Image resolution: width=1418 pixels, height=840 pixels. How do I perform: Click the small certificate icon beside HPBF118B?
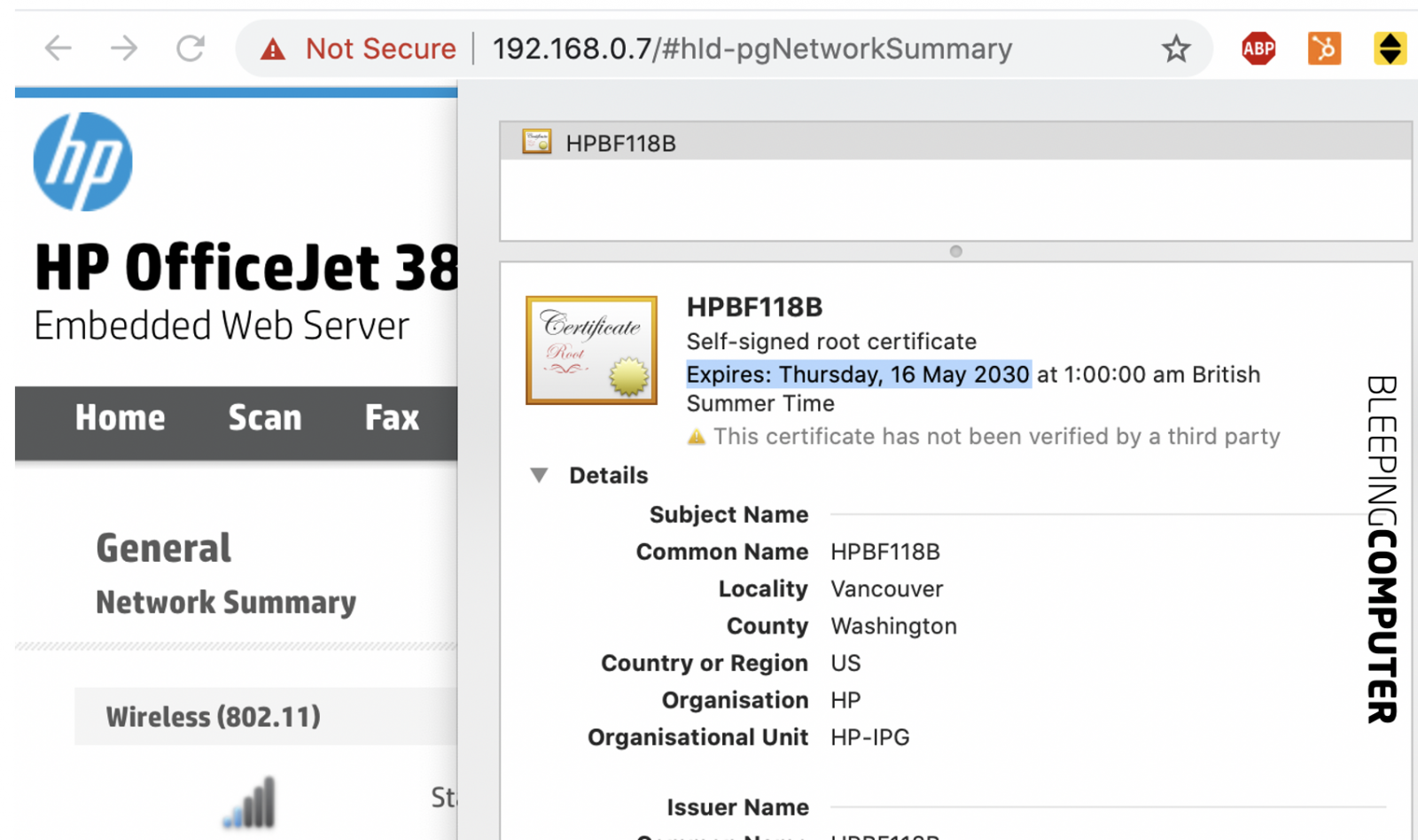(x=535, y=142)
